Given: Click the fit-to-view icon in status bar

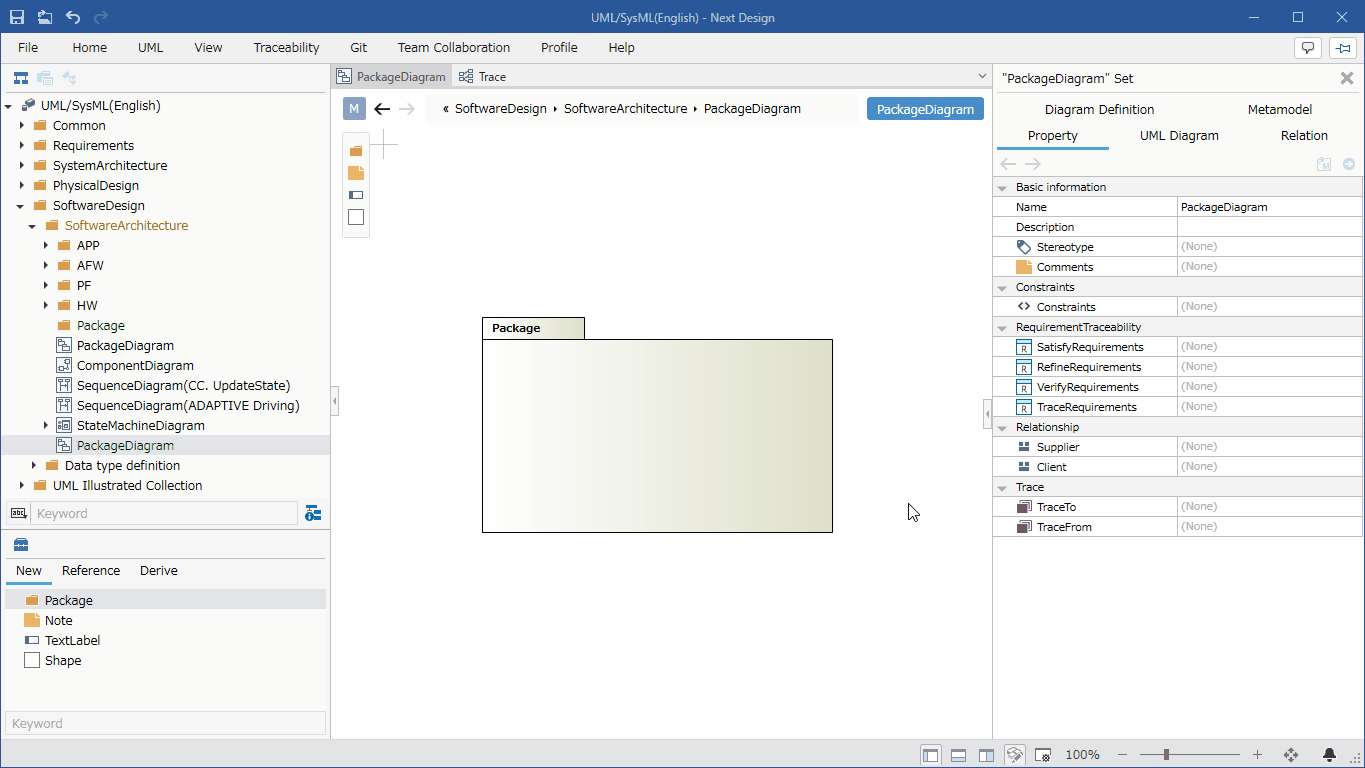Looking at the screenshot, I should 1291,755.
